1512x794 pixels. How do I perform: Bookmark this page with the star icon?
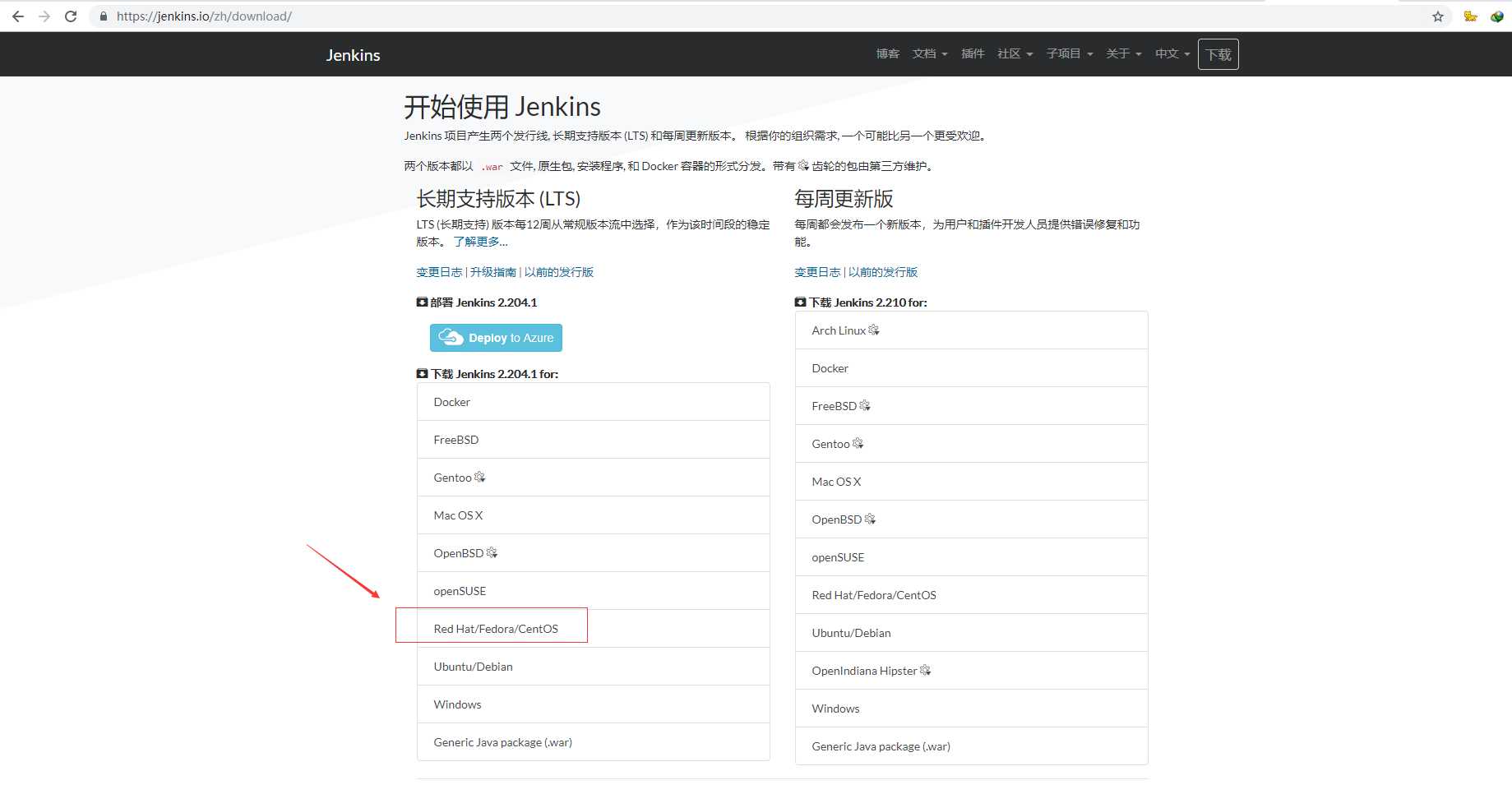[x=1438, y=16]
